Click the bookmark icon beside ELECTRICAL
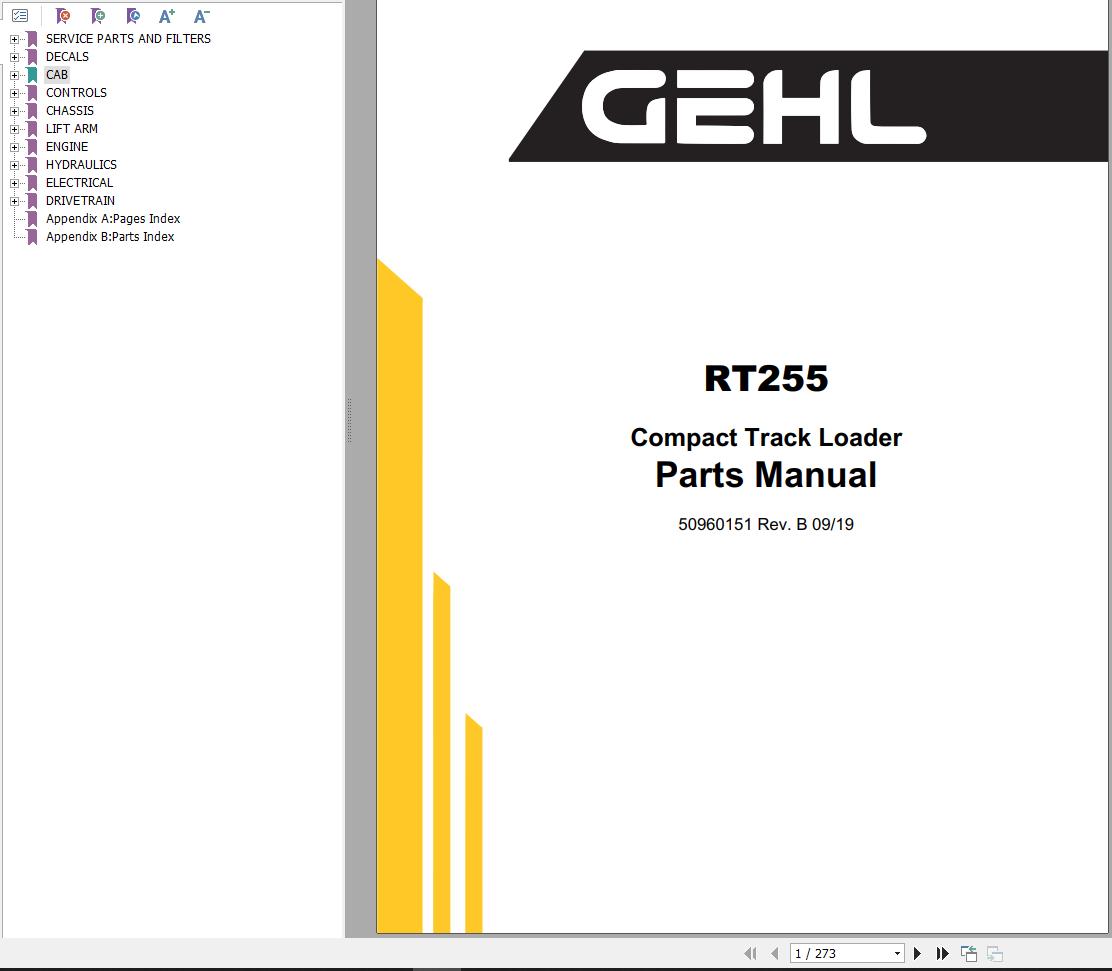This screenshot has width=1112, height=971. tap(32, 184)
